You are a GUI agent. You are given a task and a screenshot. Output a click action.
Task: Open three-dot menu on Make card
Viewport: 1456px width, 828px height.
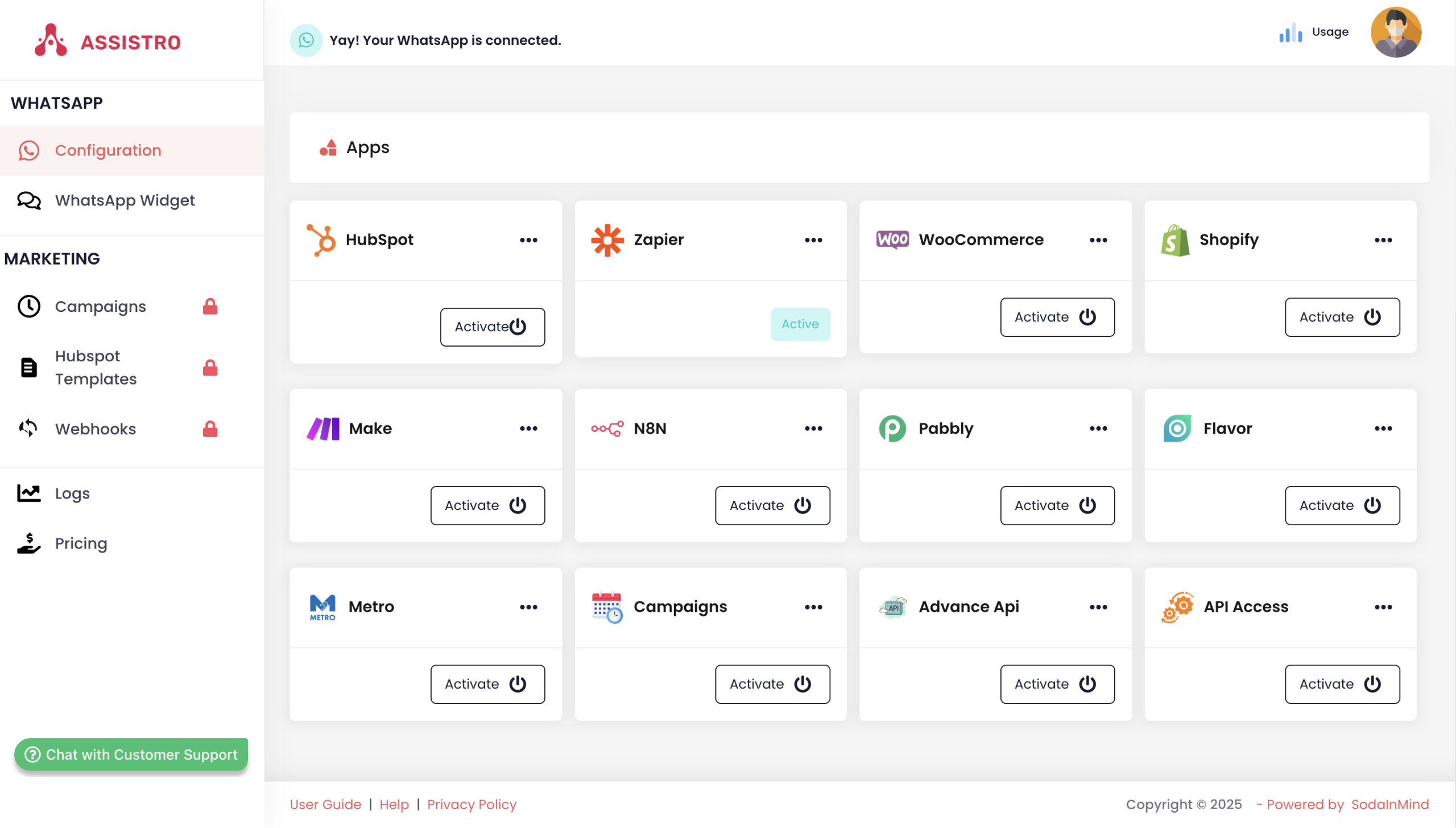(528, 428)
